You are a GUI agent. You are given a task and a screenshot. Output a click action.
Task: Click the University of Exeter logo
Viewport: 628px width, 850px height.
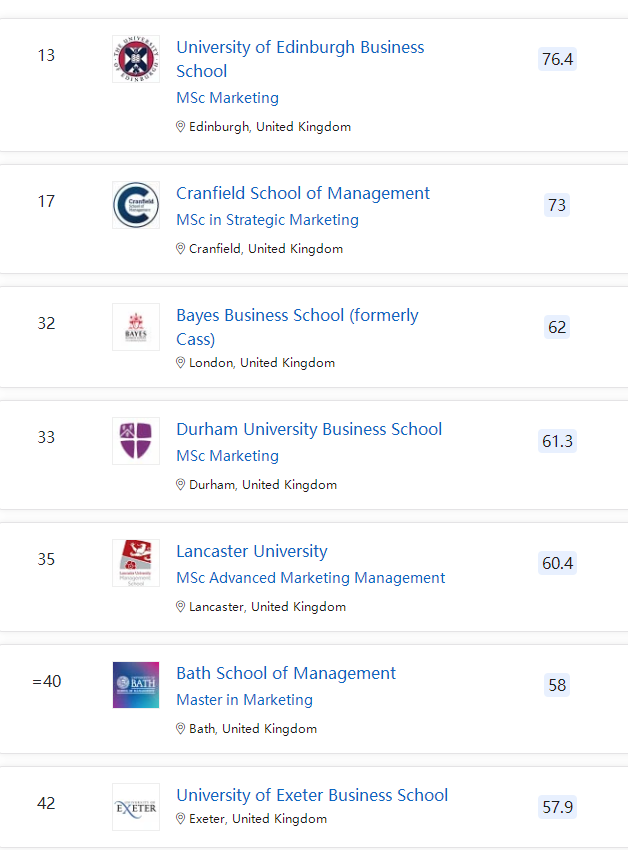tap(136, 807)
